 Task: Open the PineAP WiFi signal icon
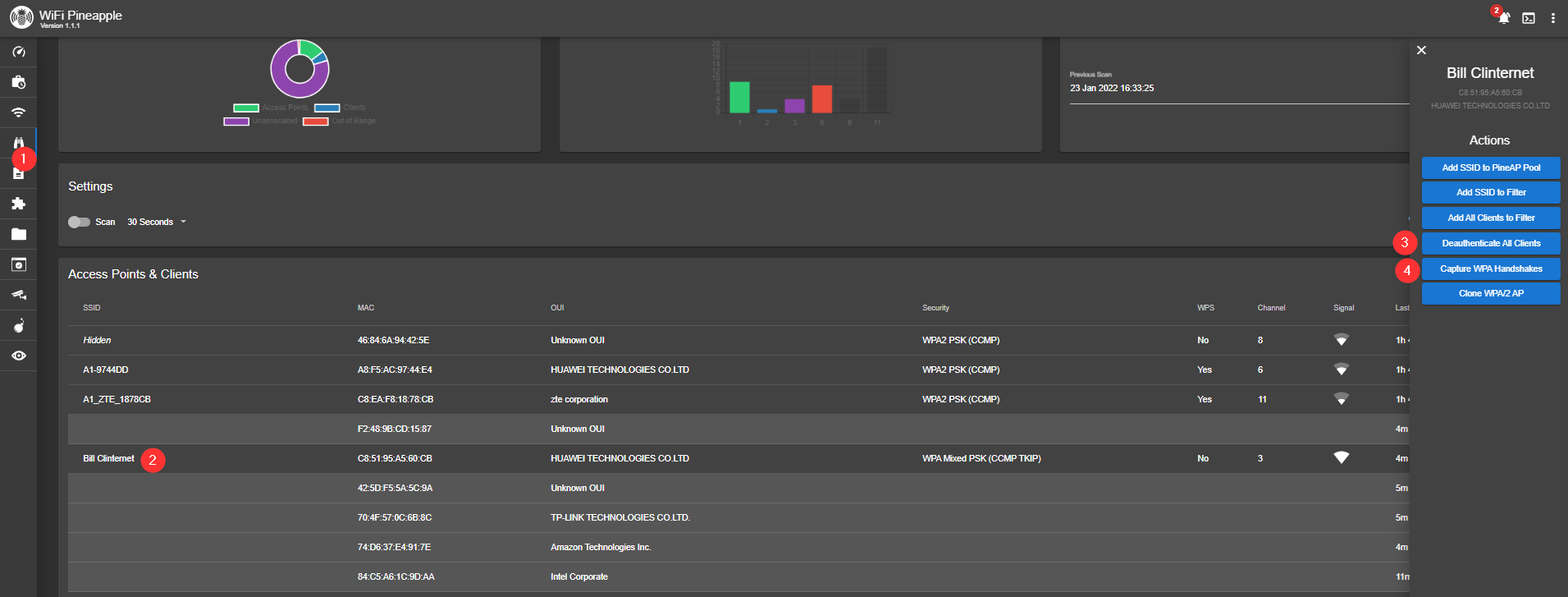(x=18, y=113)
